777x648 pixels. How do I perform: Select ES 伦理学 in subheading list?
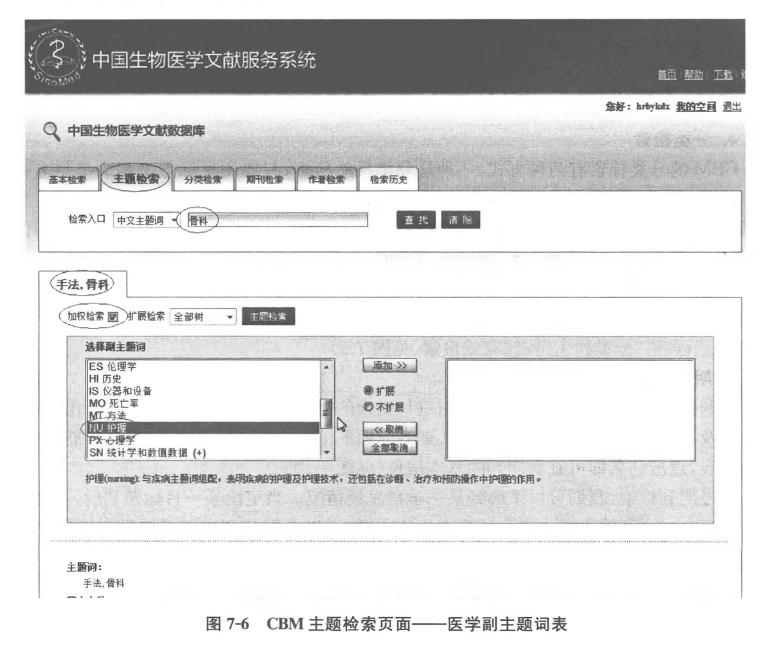click(x=204, y=366)
